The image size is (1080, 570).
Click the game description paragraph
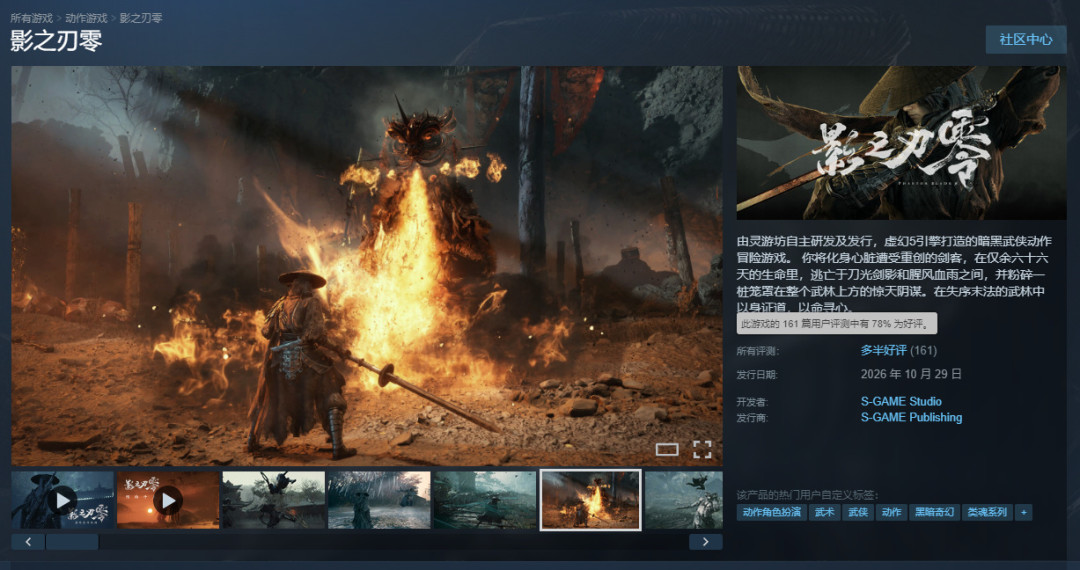click(x=894, y=274)
